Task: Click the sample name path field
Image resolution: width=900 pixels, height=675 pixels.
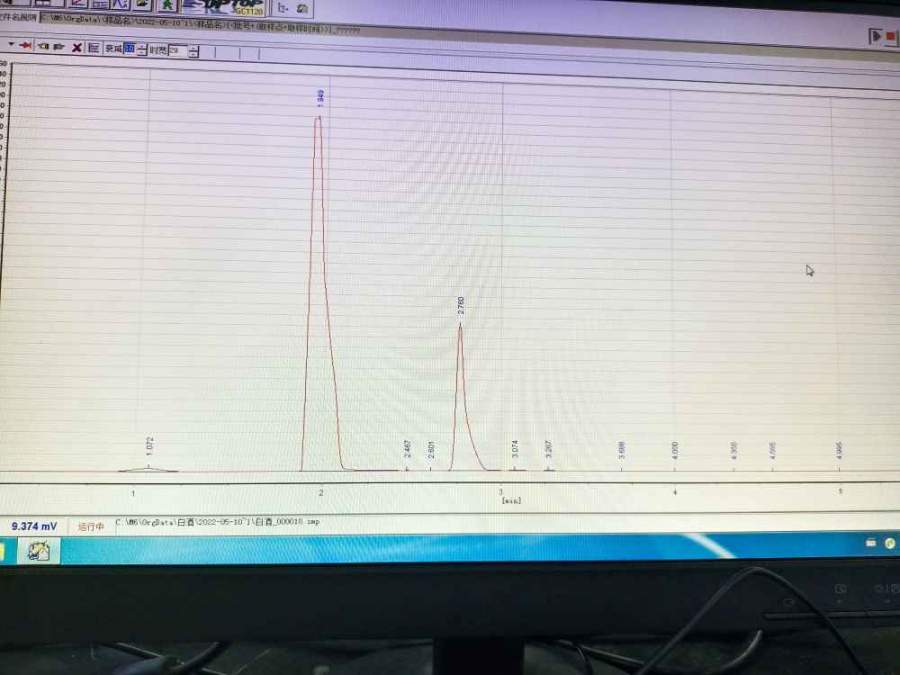Action: click(201, 25)
